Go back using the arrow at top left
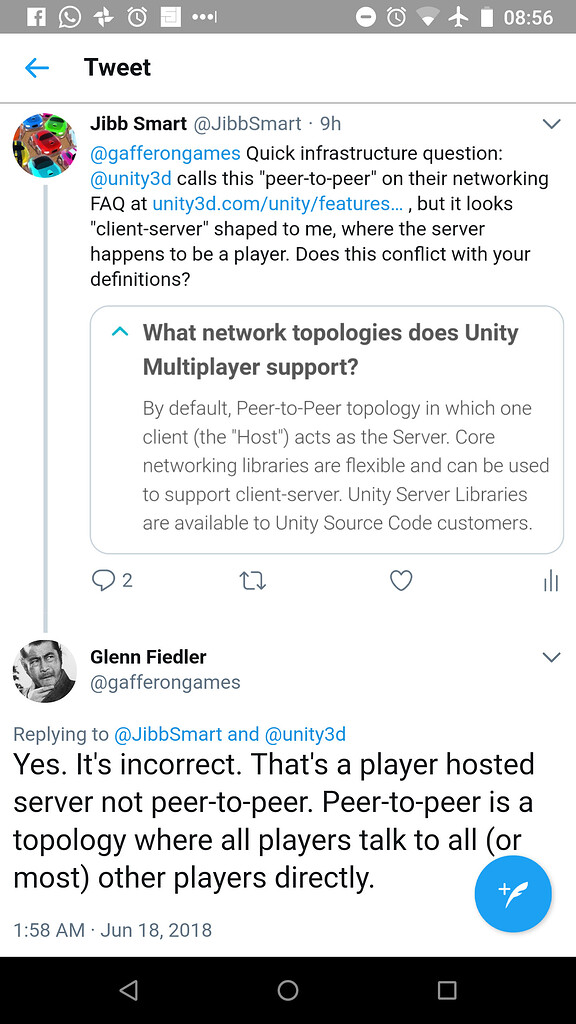This screenshot has width=576, height=1024. (x=36, y=68)
